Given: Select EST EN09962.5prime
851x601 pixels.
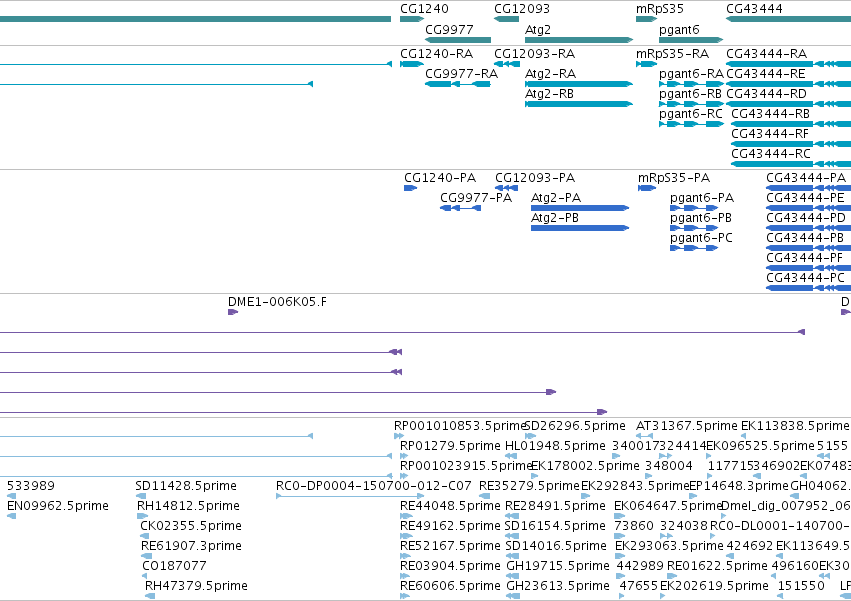Looking at the screenshot, I should pos(11,516).
